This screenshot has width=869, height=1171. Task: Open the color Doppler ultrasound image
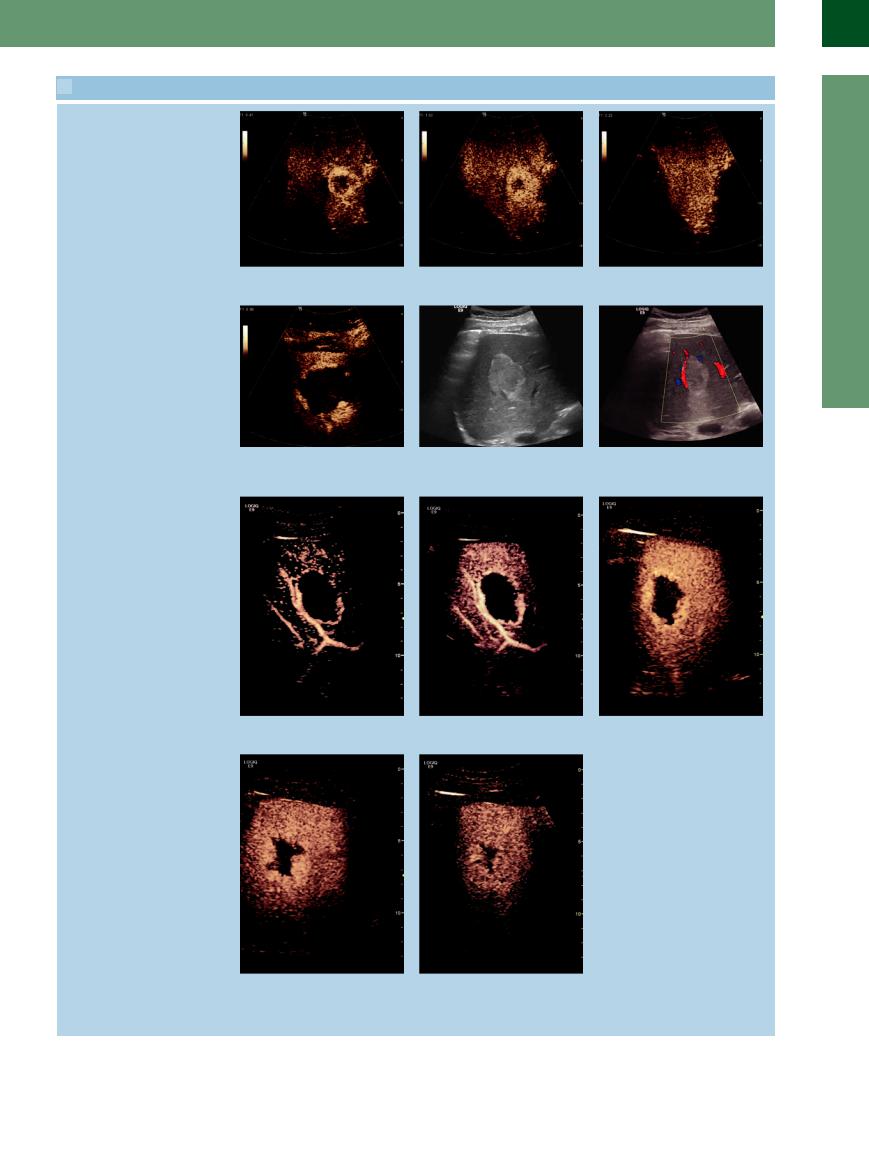(681, 376)
